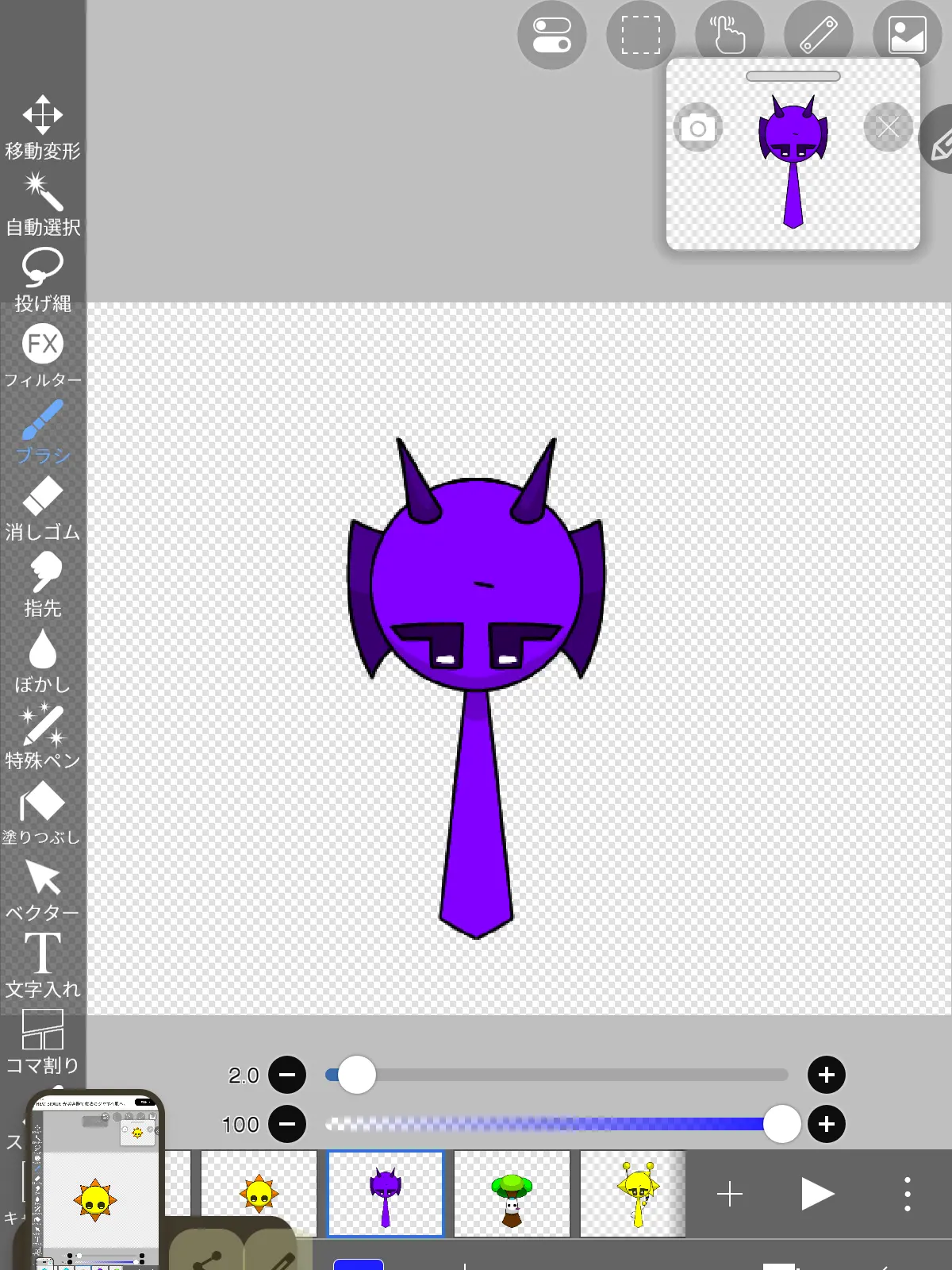Screen dimensions: 952x1270
Task: Choose the 塗りつぶし bucket fill tool
Action: [43, 814]
